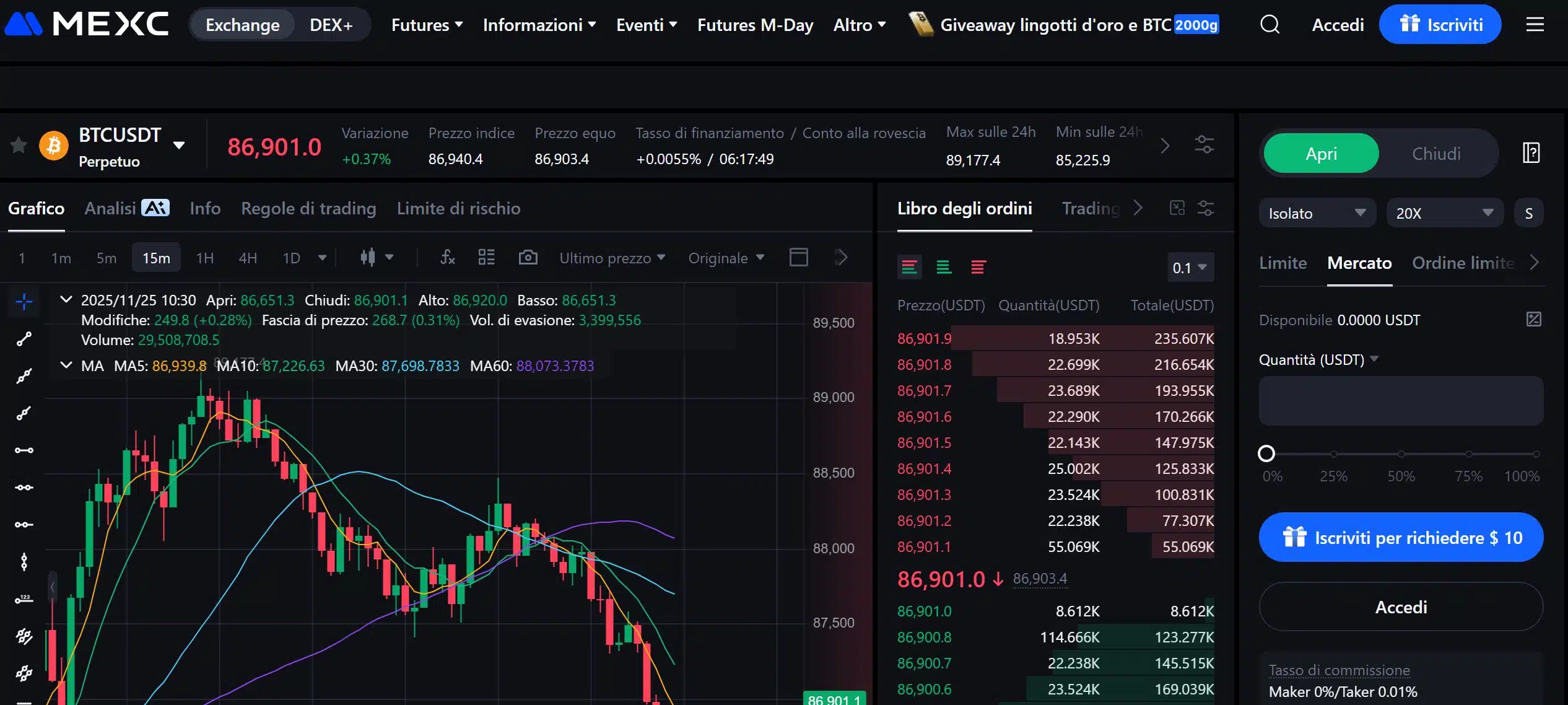
Task: Change order book precision via 0.1 dropdown
Action: (x=1189, y=267)
